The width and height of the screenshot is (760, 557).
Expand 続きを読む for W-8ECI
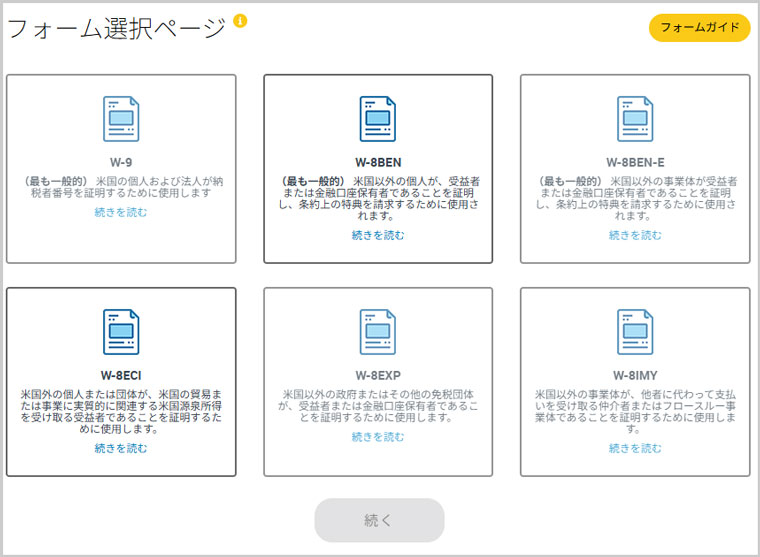[121, 448]
